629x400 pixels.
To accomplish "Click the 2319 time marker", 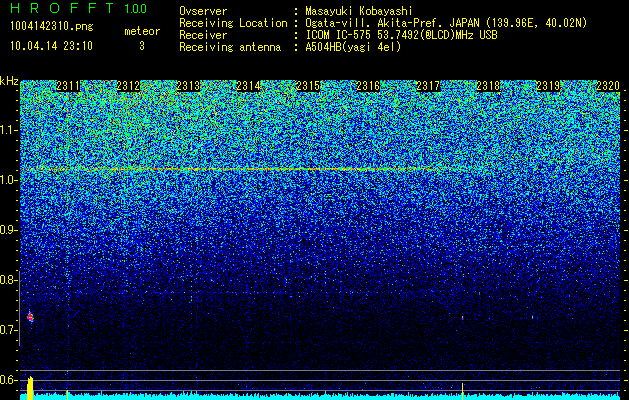I will (x=548, y=86).
